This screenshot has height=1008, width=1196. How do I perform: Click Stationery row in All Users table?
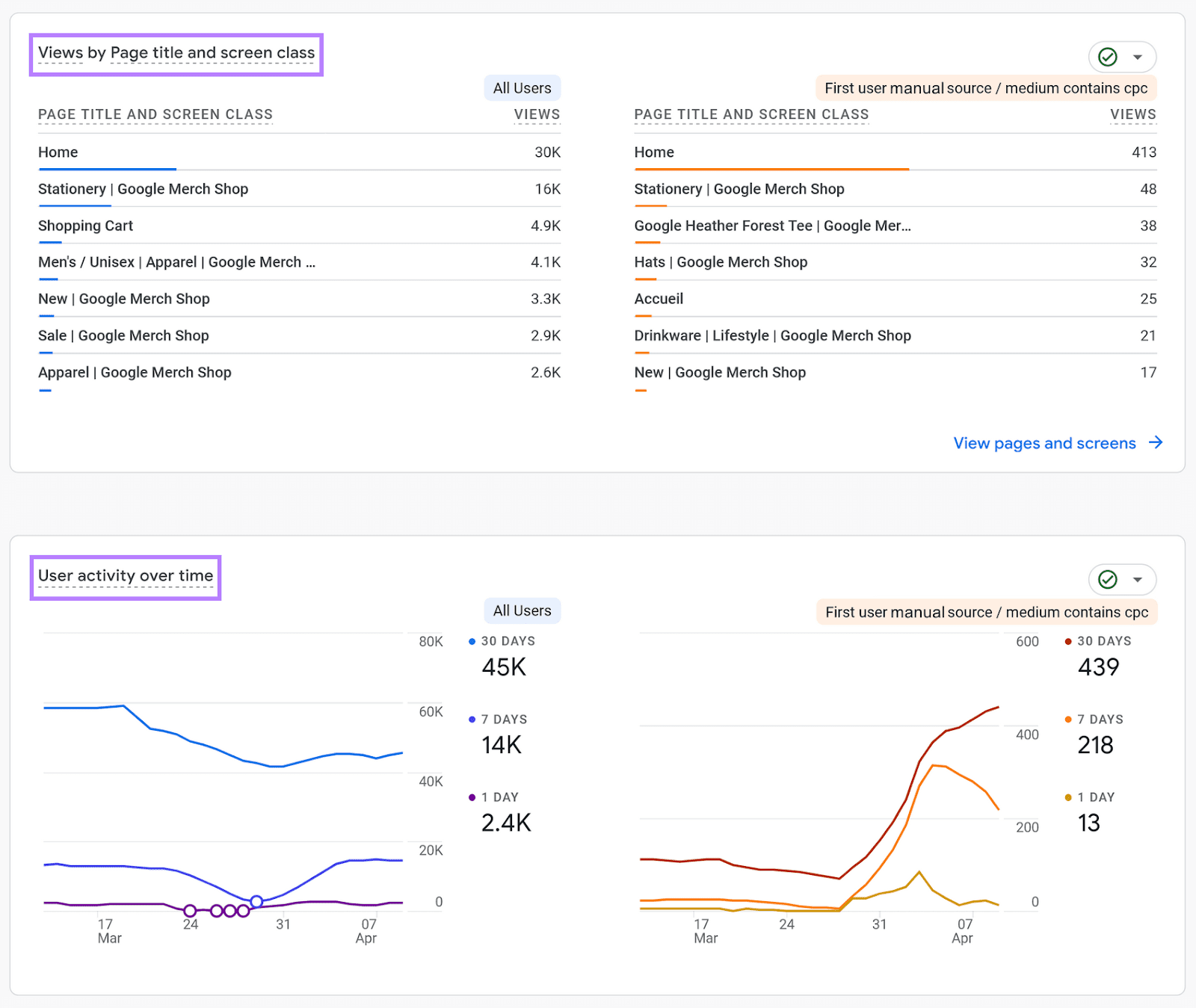pyautogui.click(x=143, y=189)
